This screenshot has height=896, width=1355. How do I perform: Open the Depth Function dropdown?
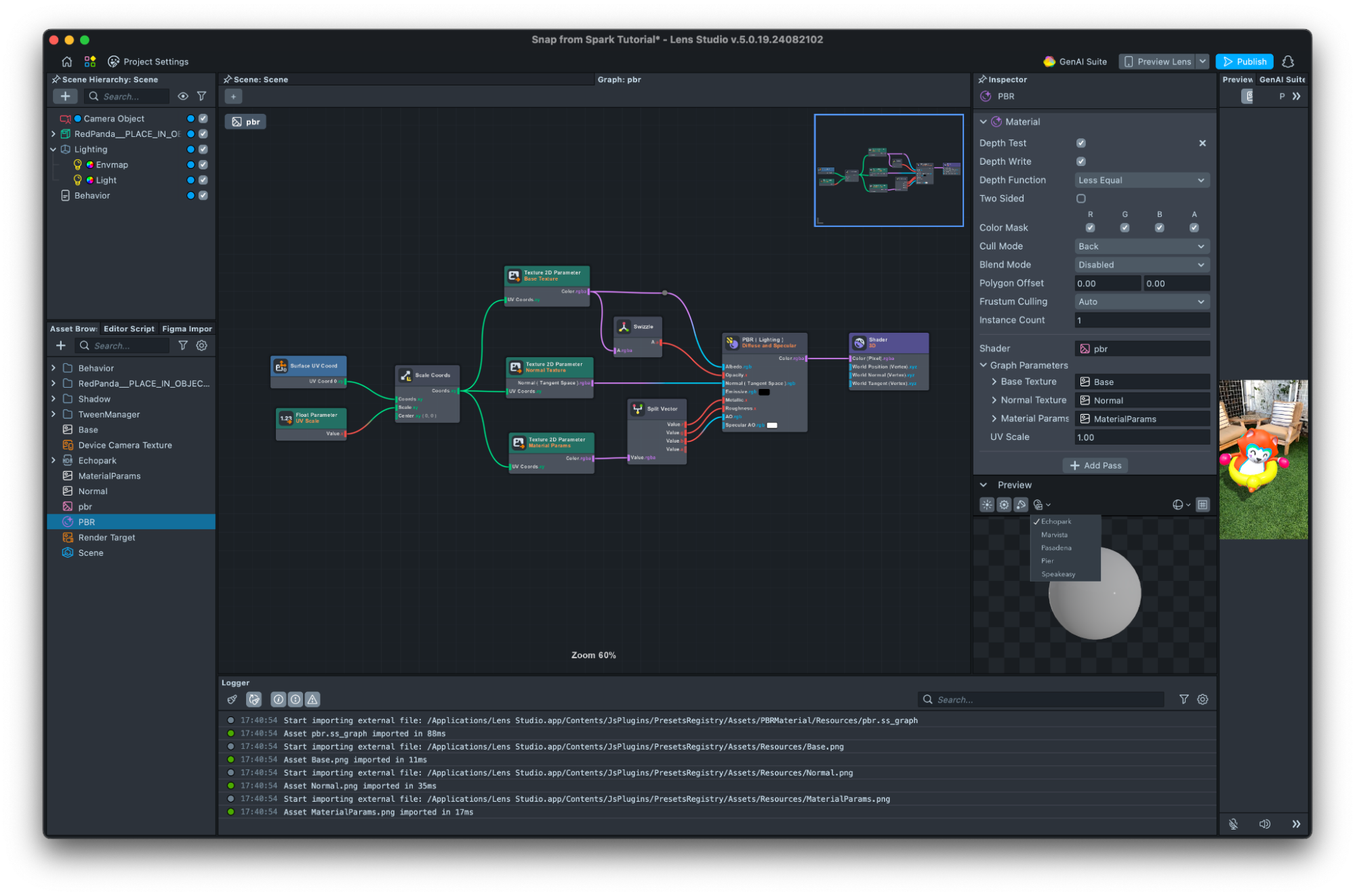[x=1141, y=180]
